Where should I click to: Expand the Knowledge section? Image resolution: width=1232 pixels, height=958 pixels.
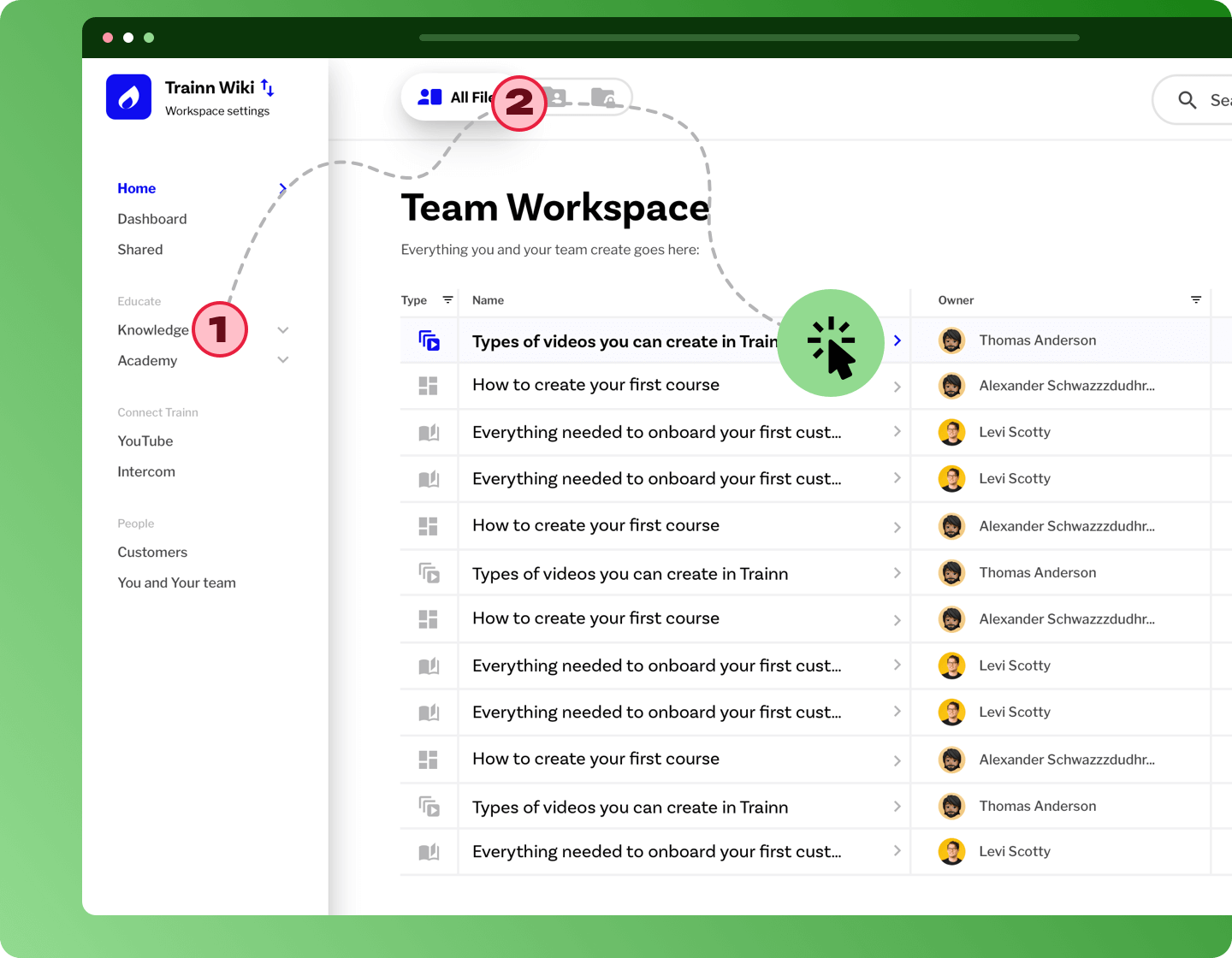[x=283, y=329]
